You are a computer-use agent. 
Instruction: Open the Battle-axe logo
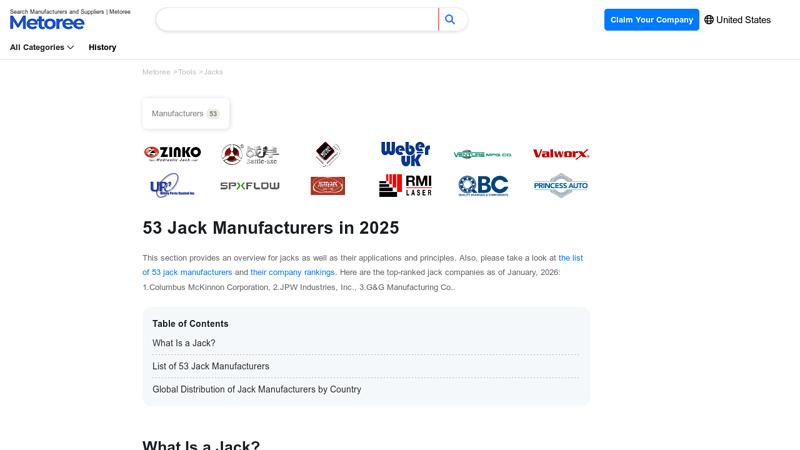click(250, 154)
